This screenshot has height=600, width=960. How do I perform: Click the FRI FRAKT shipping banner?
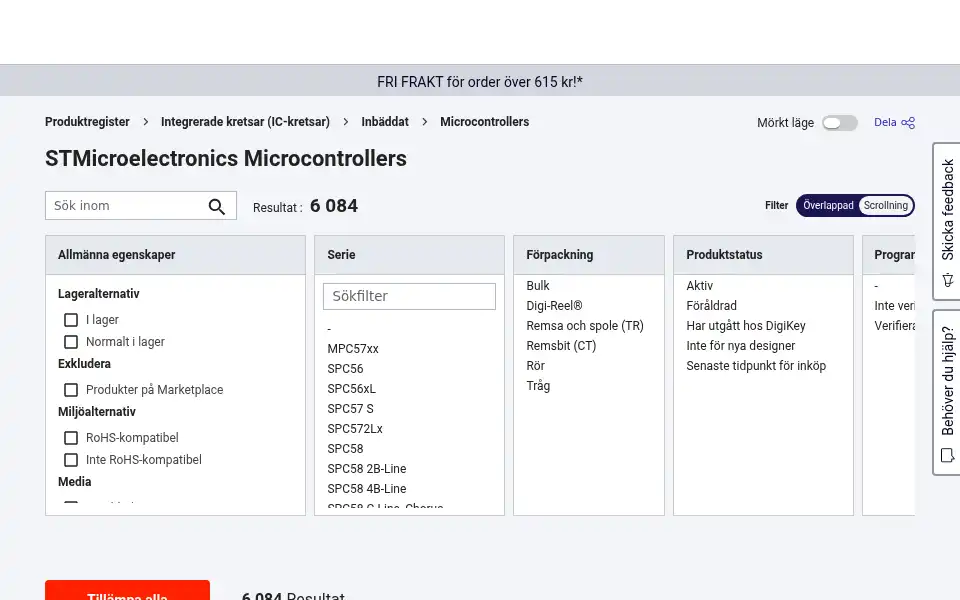click(x=479, y=81)
